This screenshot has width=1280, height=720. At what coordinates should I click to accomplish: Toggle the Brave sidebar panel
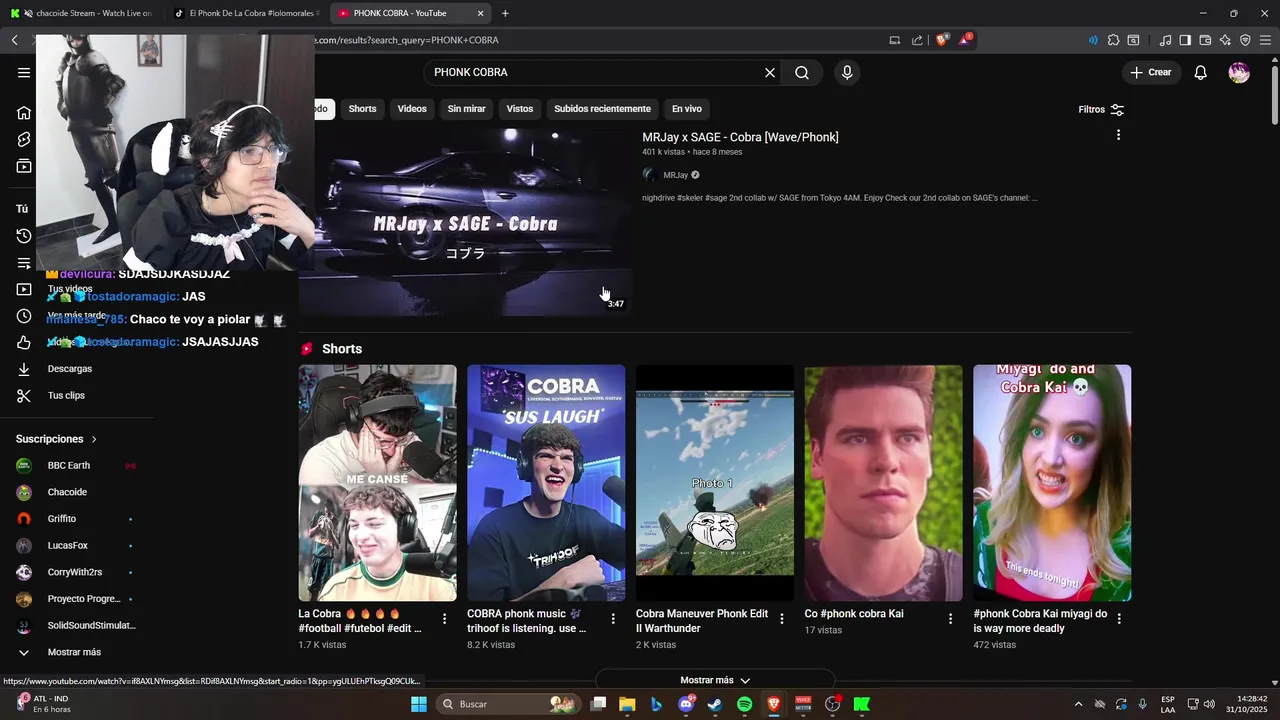pos(1185,40)
